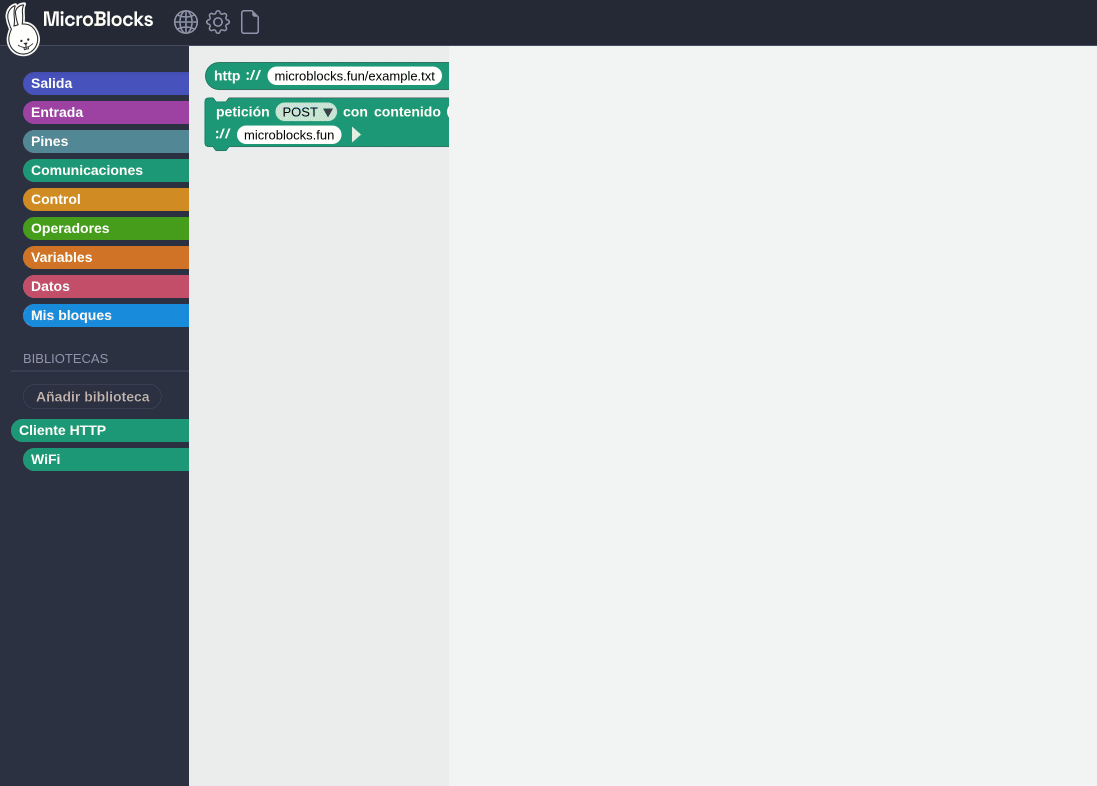This screenshot has width=1097, height=786.
Task: Open the settings gear menu
Action: click(218, 22)
